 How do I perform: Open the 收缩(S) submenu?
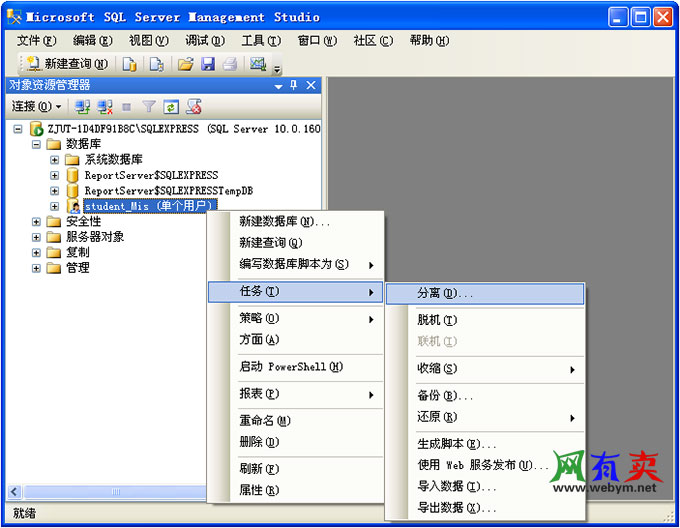pos(485,368)
